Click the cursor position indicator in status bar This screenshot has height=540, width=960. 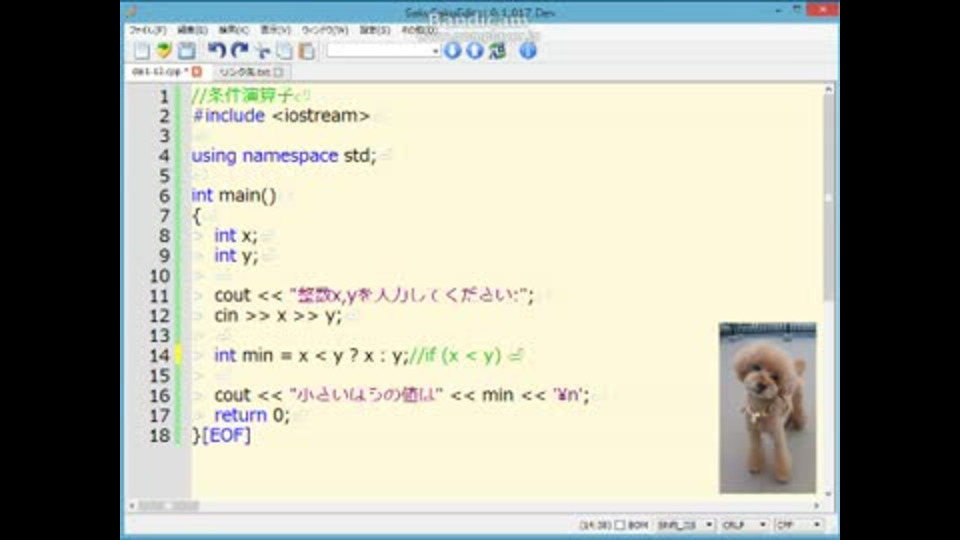pyautogui.click(x=595, y=525)
